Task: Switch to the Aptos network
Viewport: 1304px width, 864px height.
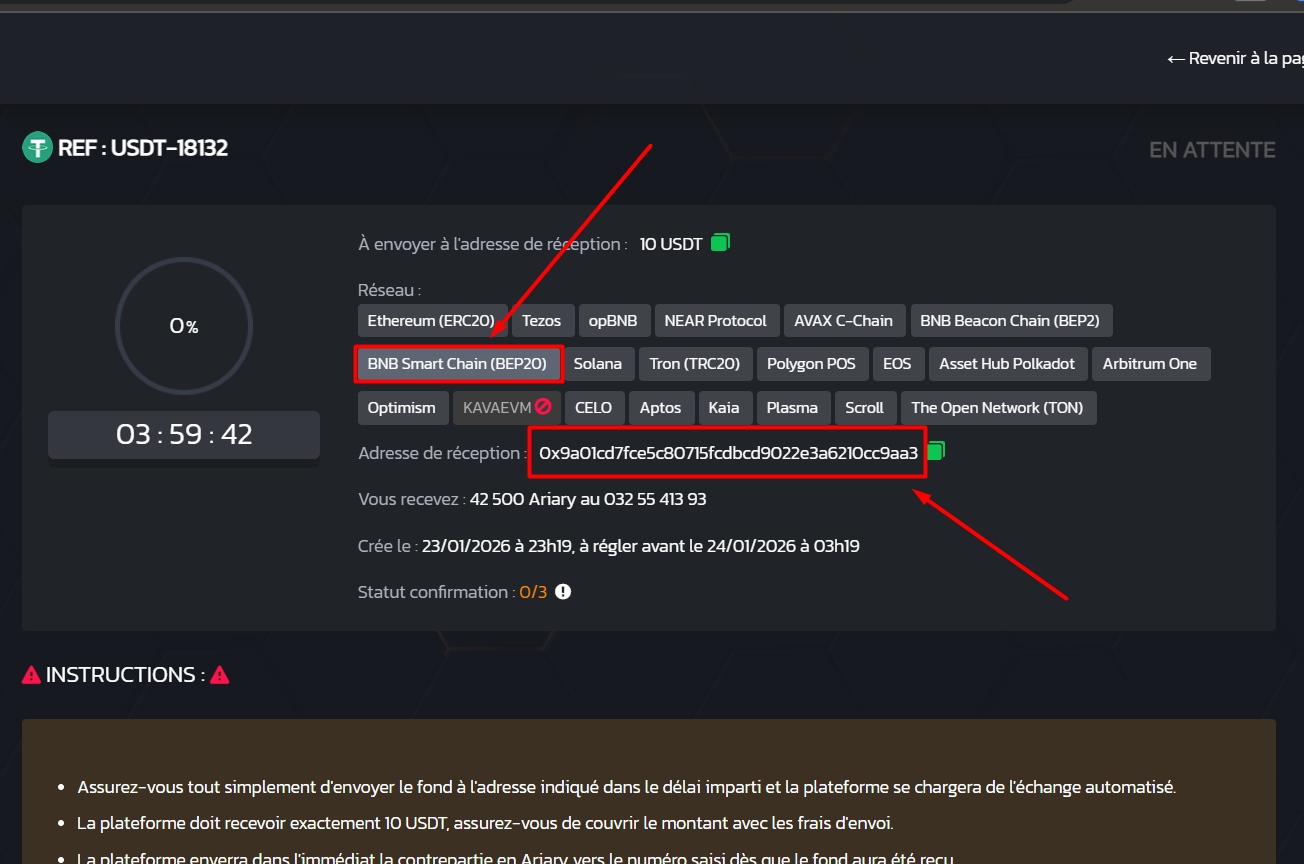Action: click(661, 408)
